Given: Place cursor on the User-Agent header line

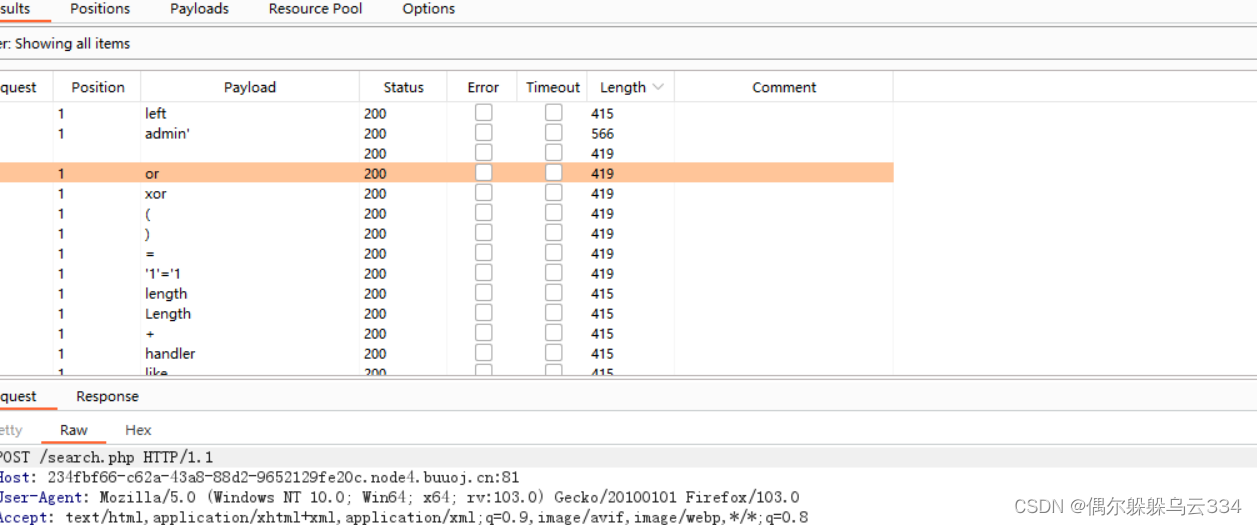Looking at the screenshot, I should click(400, 497).
